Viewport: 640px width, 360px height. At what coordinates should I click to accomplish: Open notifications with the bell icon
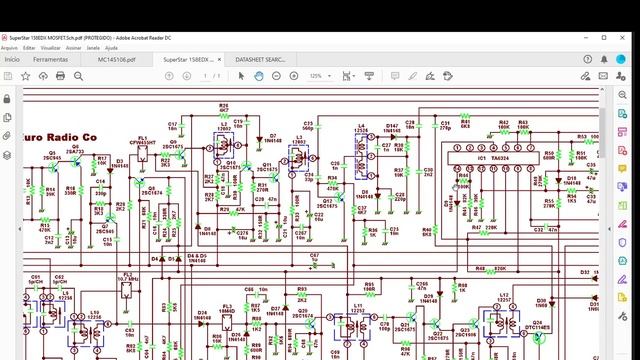pyautogui.click(x=604, y=59)
